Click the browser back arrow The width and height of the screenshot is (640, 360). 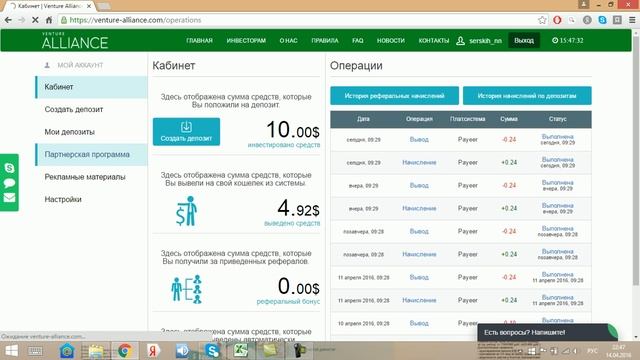pos(8,20)
